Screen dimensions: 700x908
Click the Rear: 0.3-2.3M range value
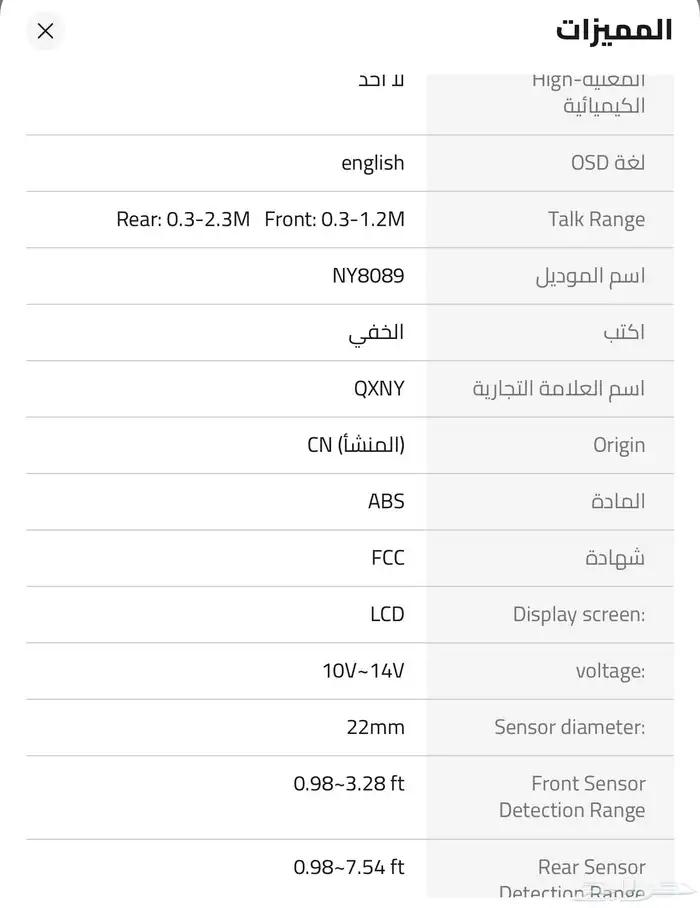coord(183,219)
